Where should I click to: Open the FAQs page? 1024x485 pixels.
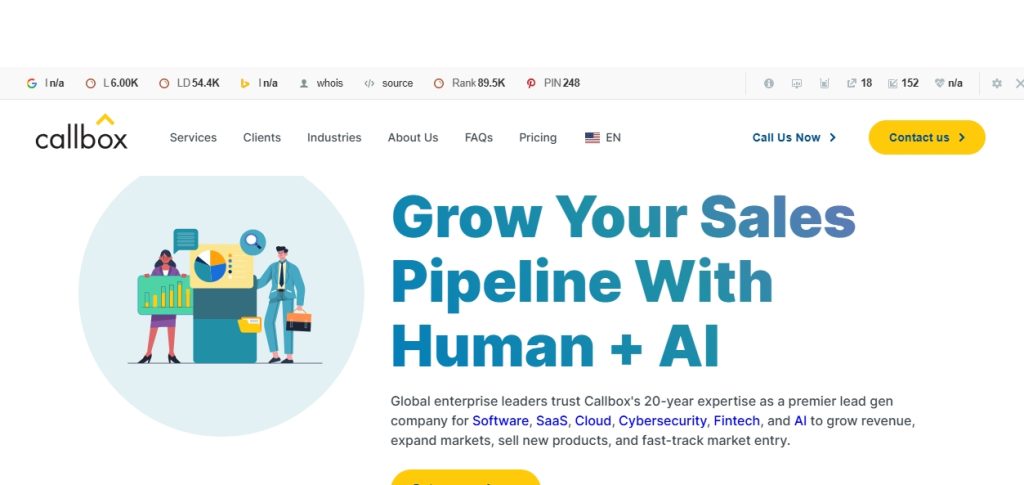coord(479,138)
